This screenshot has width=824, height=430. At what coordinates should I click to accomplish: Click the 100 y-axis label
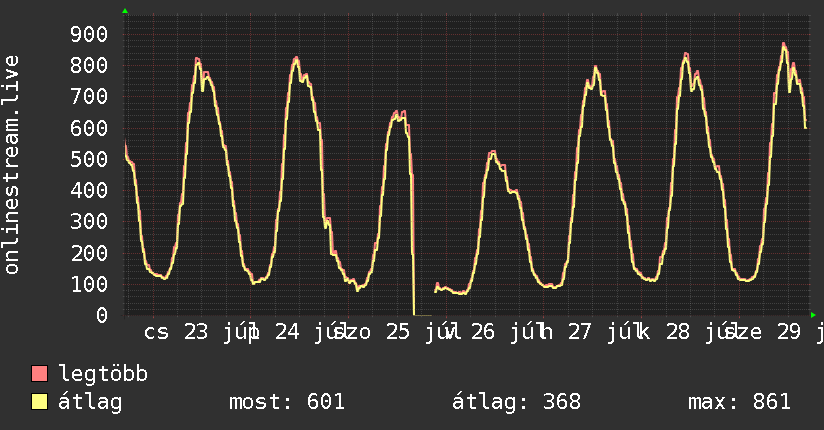89,284
